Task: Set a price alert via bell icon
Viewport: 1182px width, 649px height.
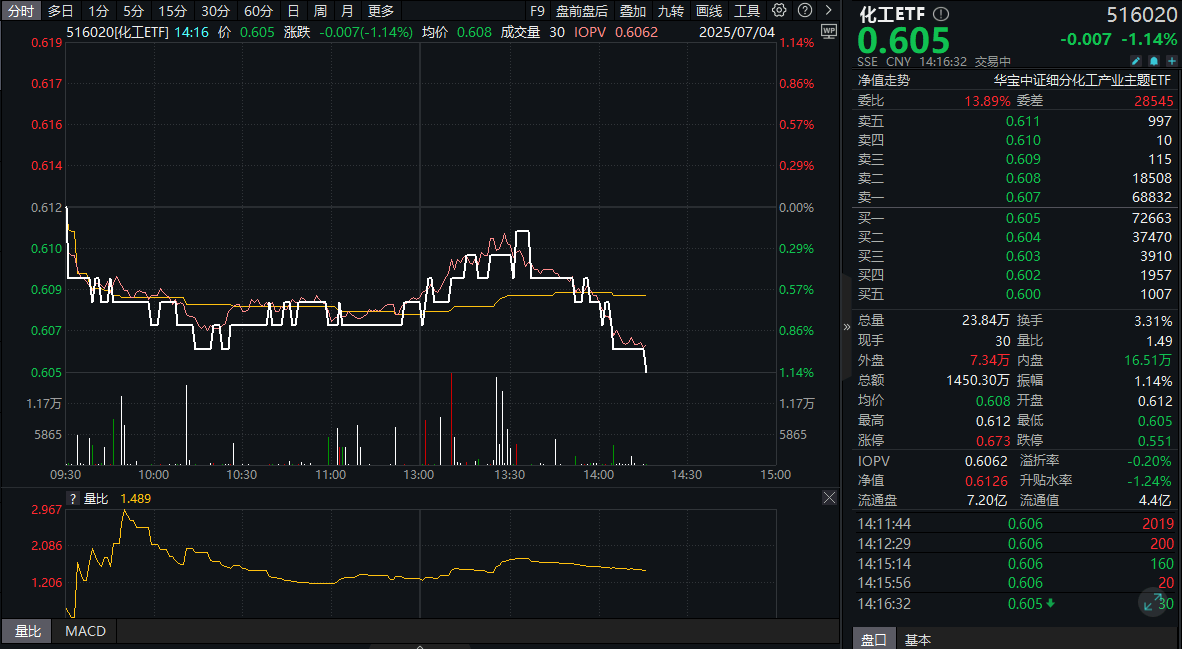Action: click(x=1153, y=61)
